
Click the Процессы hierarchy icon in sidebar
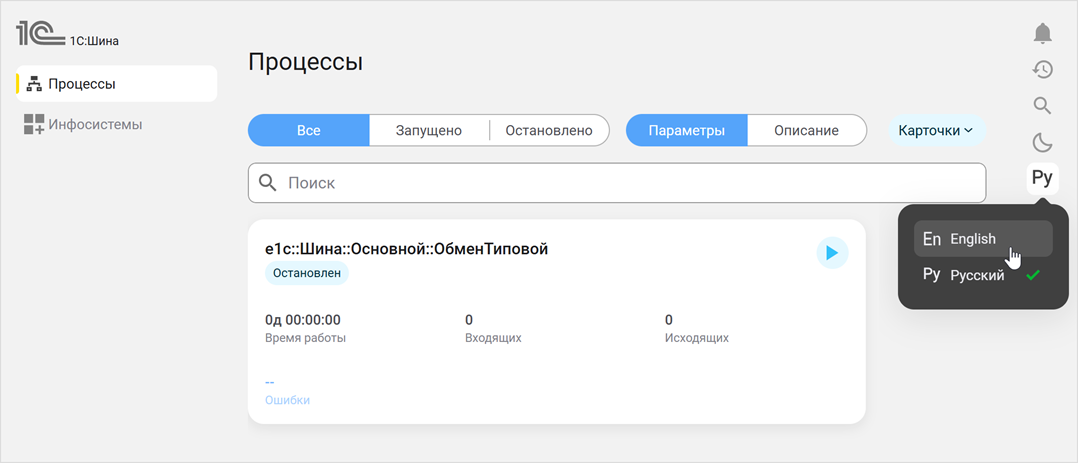point(34,85)
